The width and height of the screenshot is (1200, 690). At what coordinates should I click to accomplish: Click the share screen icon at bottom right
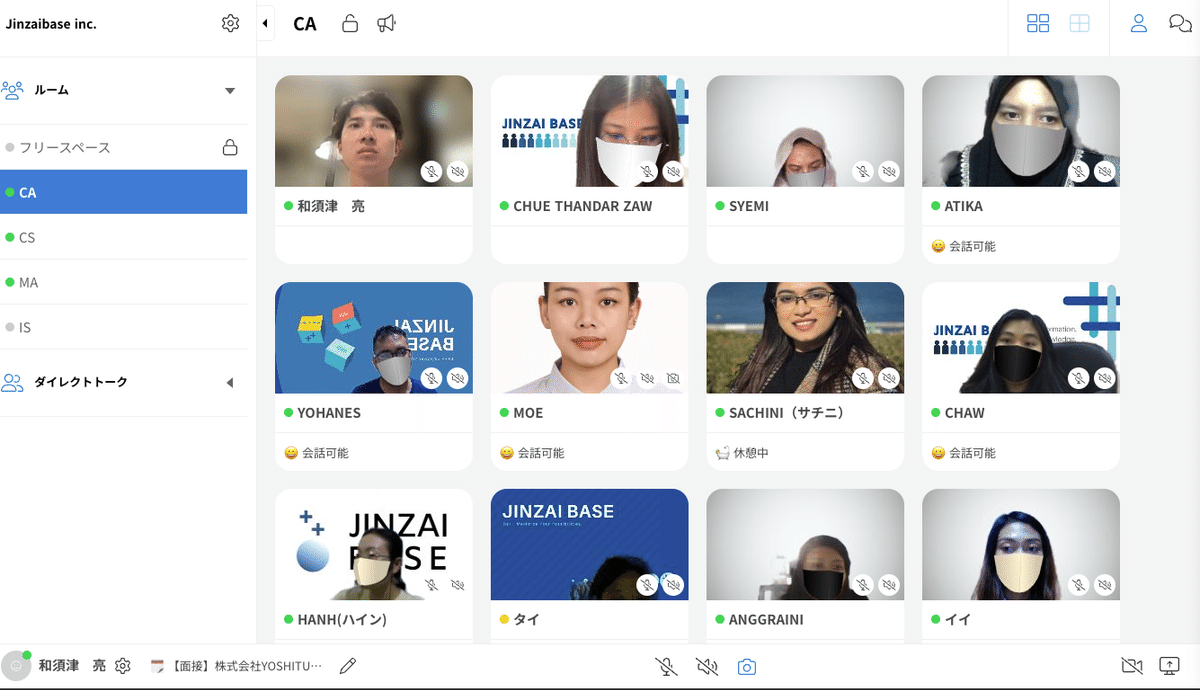click(1169, 666)
